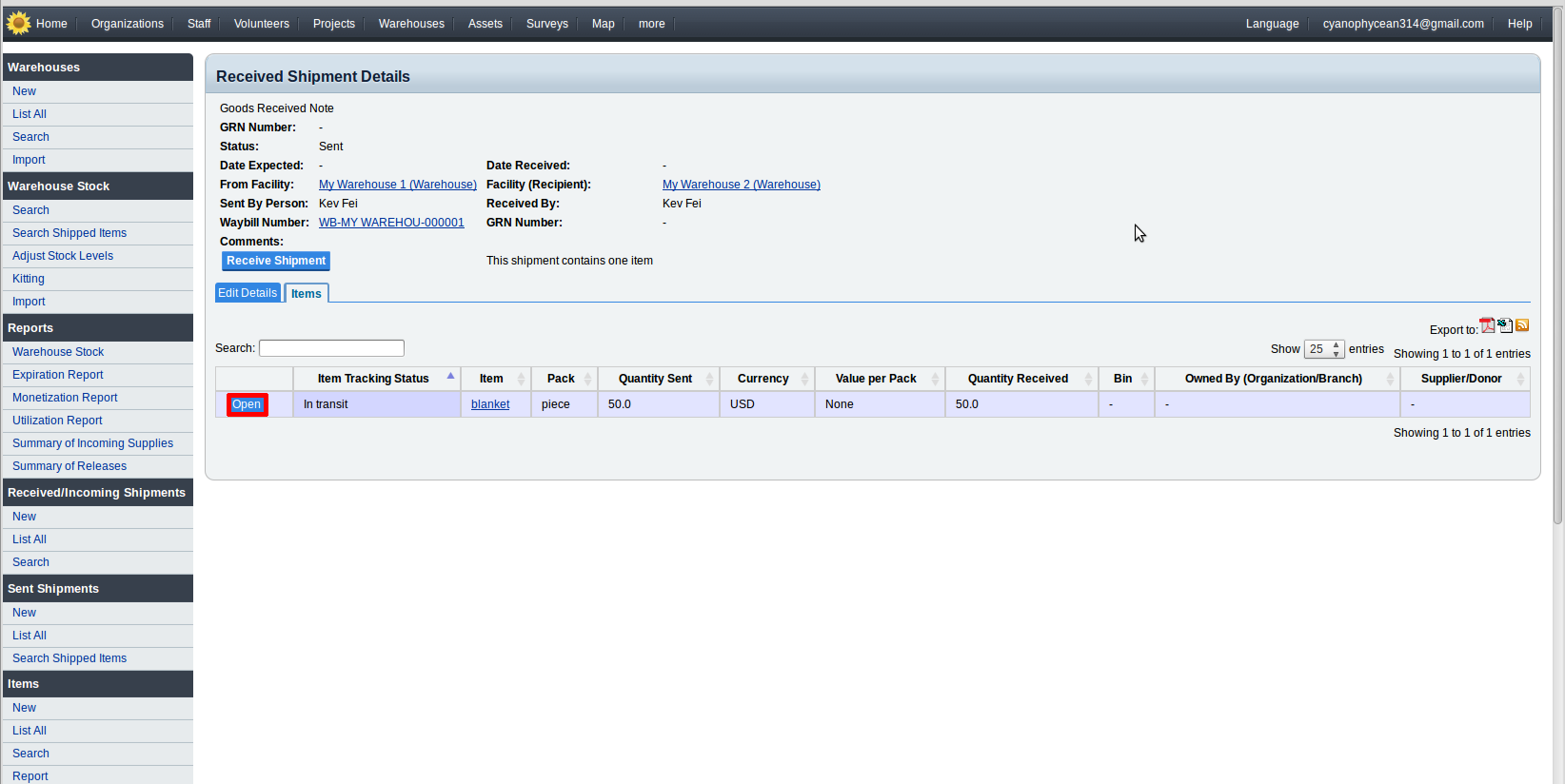Click the sunflower Home logo icon

18,23
